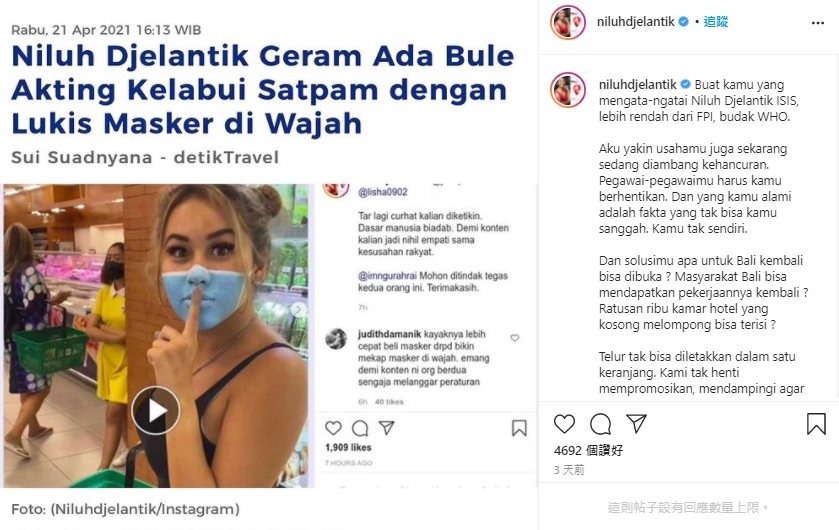Click embedded heart icon in inner screenshot

pyautogui.click(x=333, y=428)
